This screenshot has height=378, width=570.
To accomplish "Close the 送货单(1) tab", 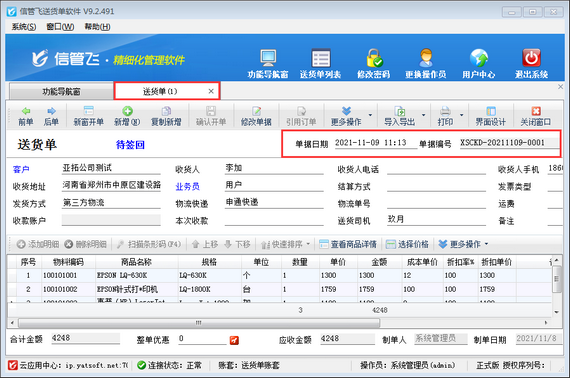I will click(211, 91).
